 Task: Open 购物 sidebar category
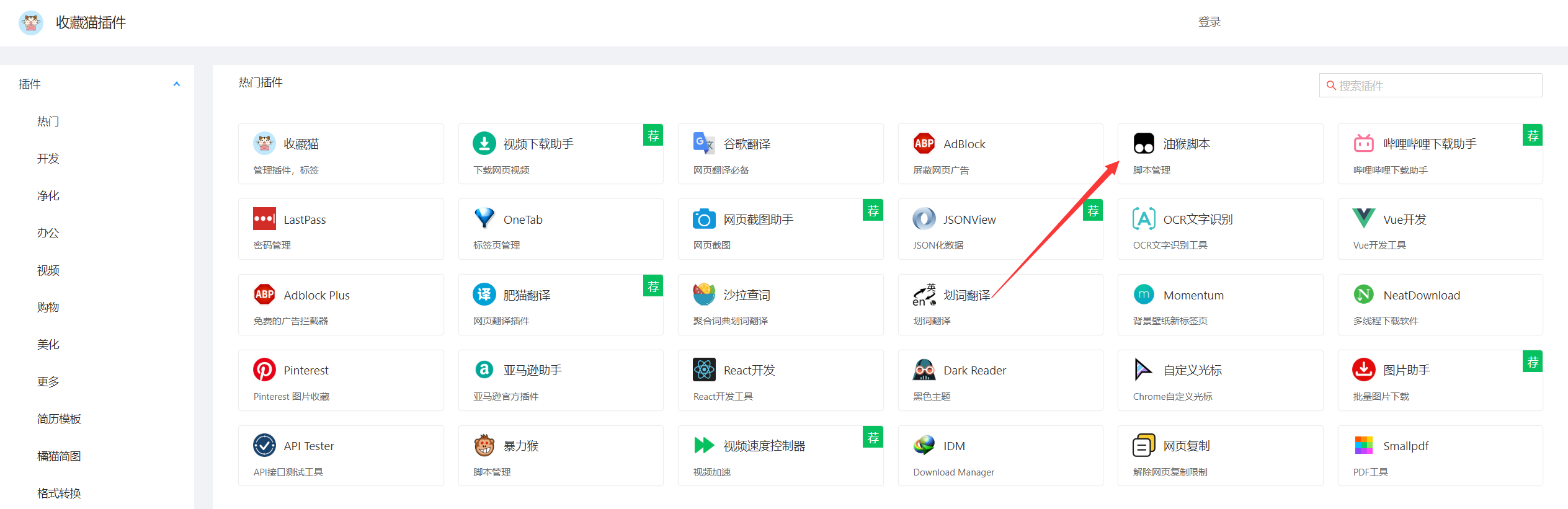pyautogui.click(x=48, y=308)
